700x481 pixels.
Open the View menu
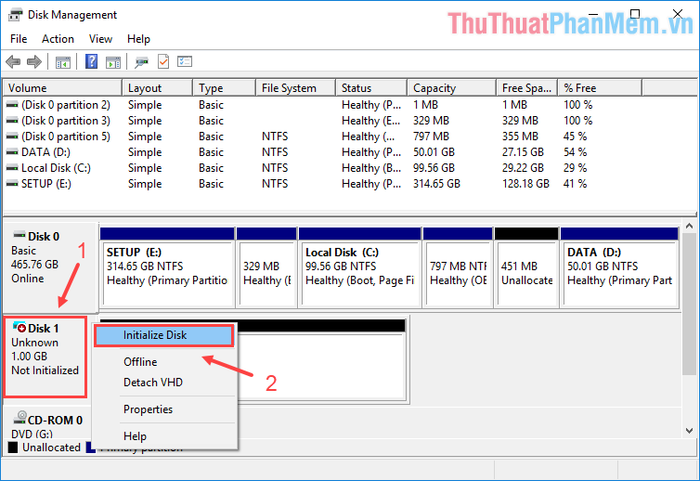click(x=100, y=39)
